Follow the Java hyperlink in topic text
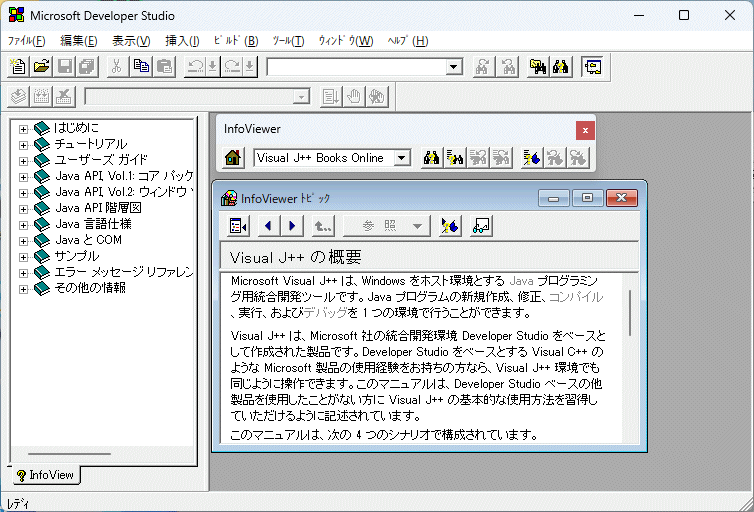The width and height of the screenshot is (754, 512). point(521,281)
